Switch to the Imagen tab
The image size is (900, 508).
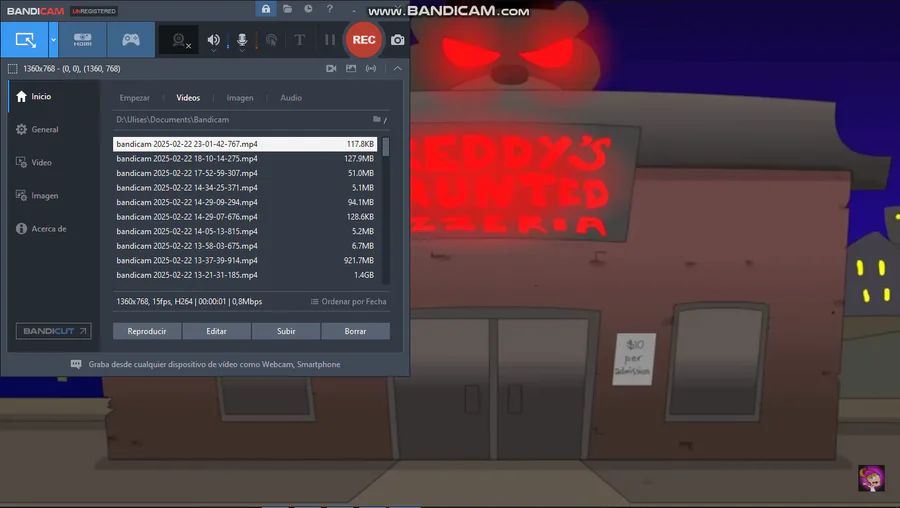(x=240, y=98)
